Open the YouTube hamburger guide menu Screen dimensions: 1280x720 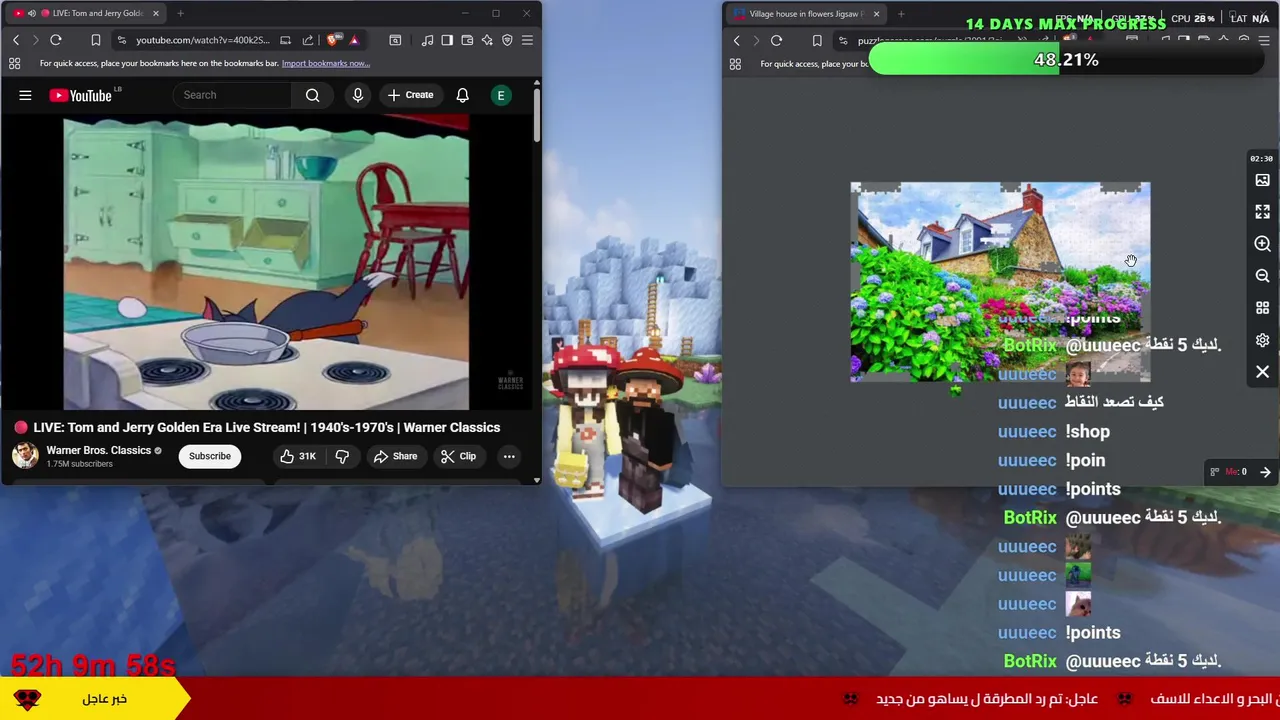pos(25,95)
